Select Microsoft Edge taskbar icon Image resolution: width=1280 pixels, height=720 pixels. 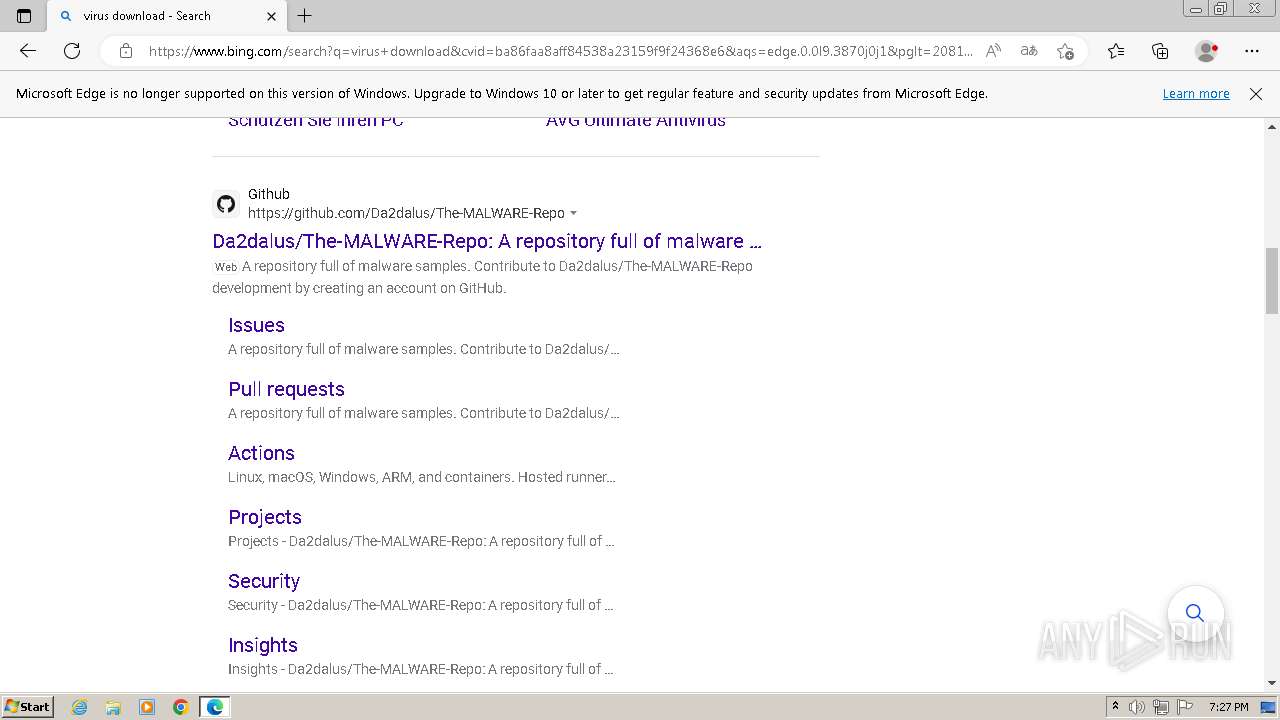coord(215,707)
